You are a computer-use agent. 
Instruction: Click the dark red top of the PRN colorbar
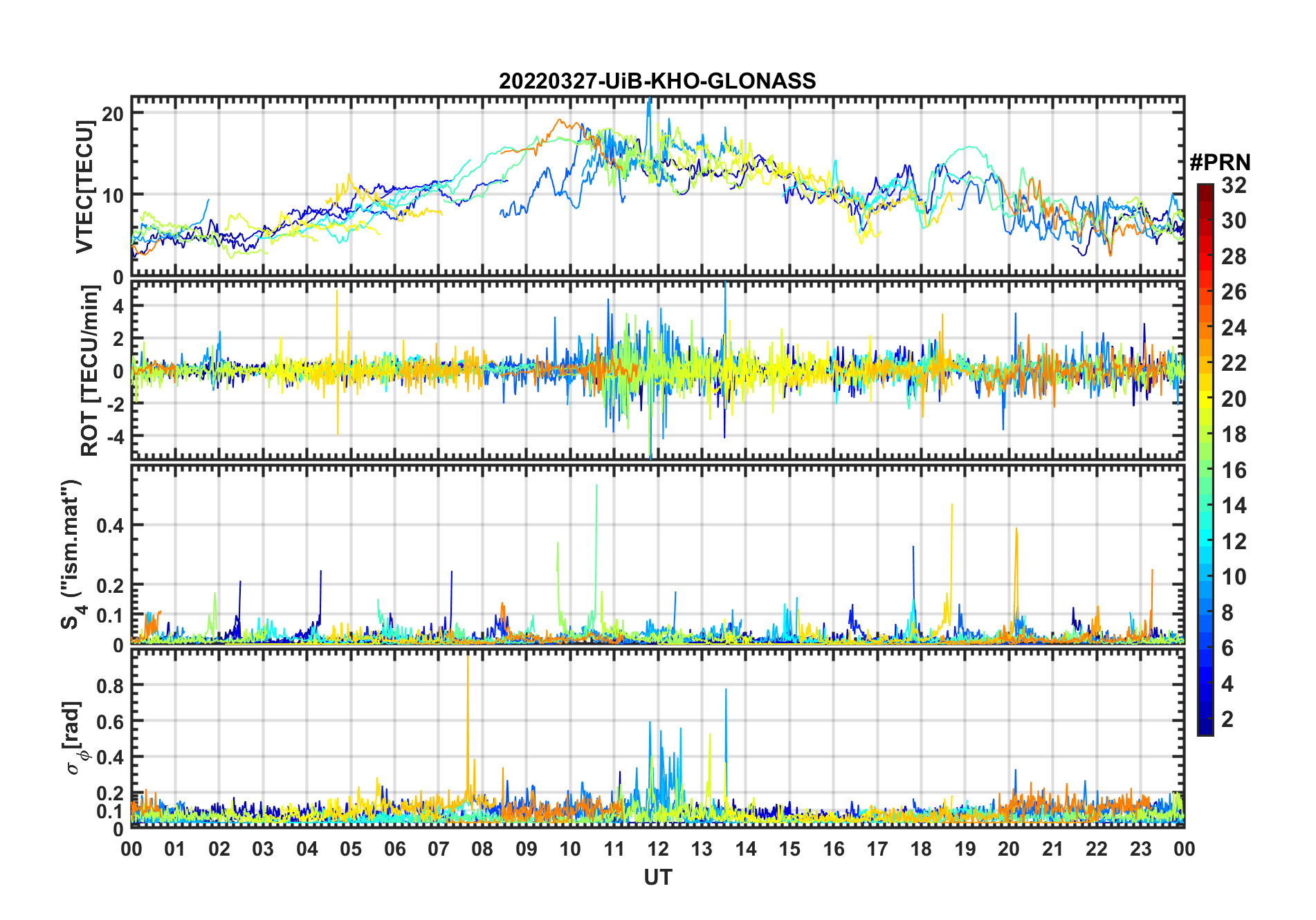click(1205, 192)
